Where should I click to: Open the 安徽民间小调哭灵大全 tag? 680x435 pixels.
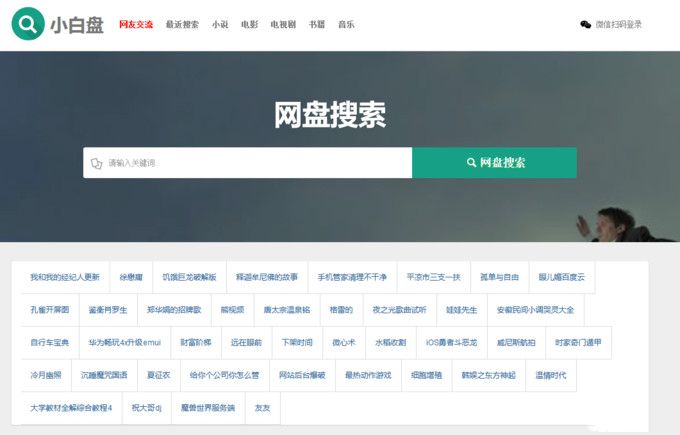tap(535, 310)
